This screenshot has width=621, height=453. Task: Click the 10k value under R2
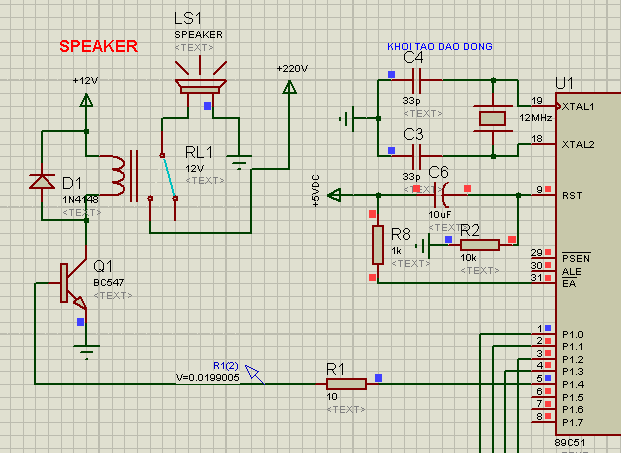tap(468, 258)
